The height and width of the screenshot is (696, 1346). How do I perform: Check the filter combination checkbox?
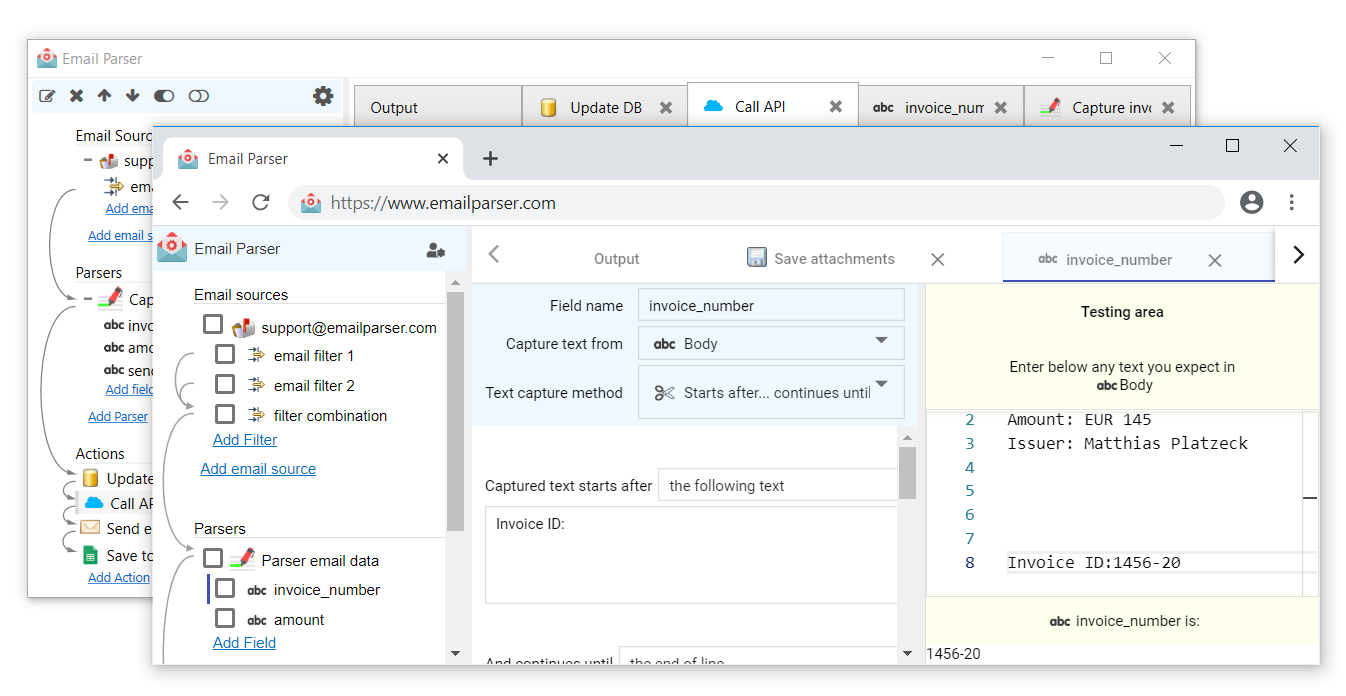tap(225, 414)
